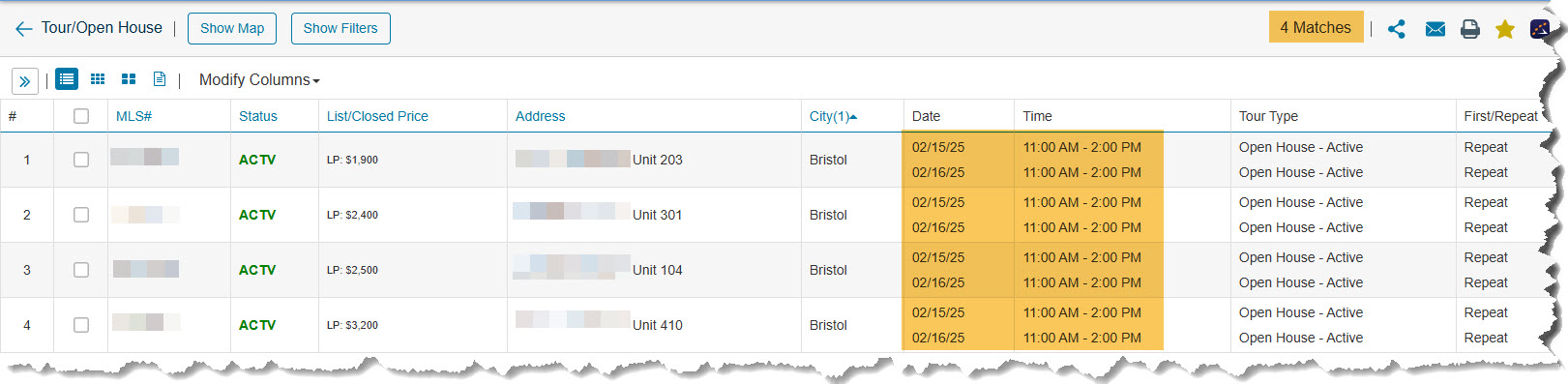The image size is (1568, 384).
Task: Sort by the City(1) column
Action: (x=833, y=116)
